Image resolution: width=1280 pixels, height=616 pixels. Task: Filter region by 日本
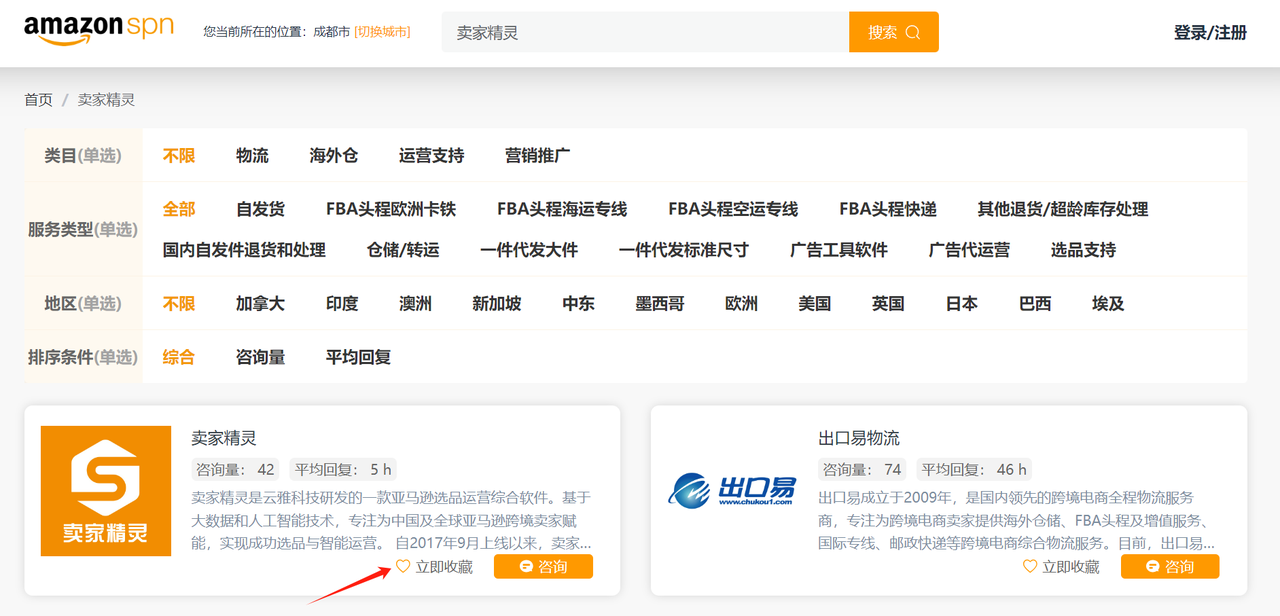(x=962, y=304)
